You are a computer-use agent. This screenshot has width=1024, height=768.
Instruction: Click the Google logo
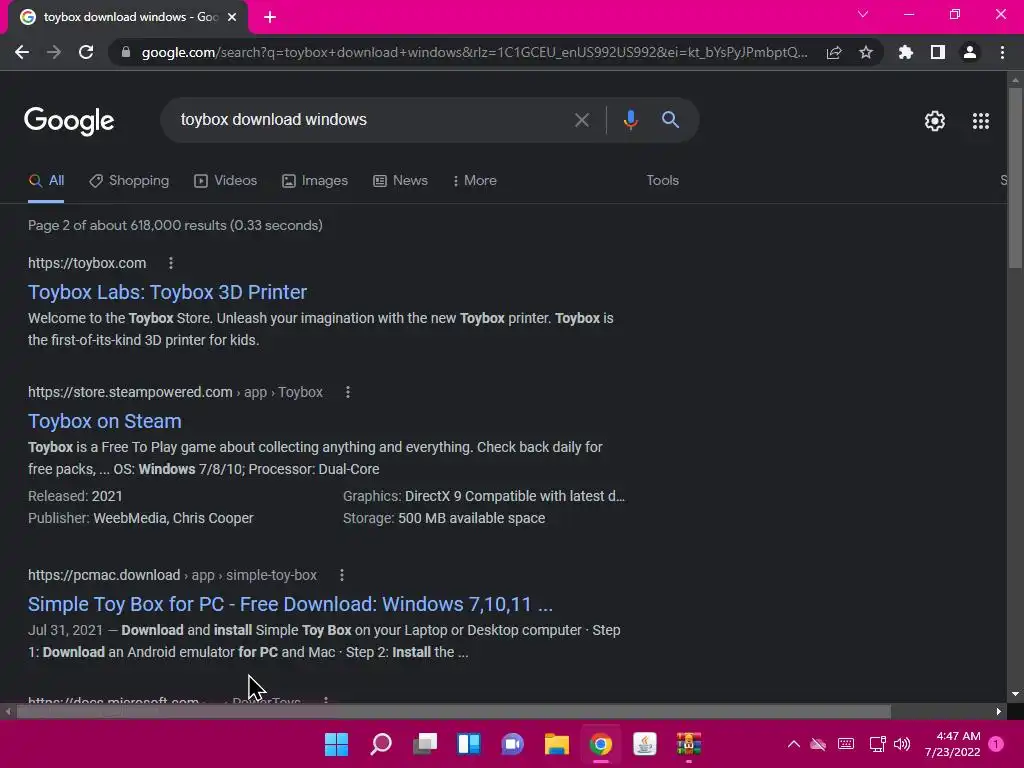point(69,121)
